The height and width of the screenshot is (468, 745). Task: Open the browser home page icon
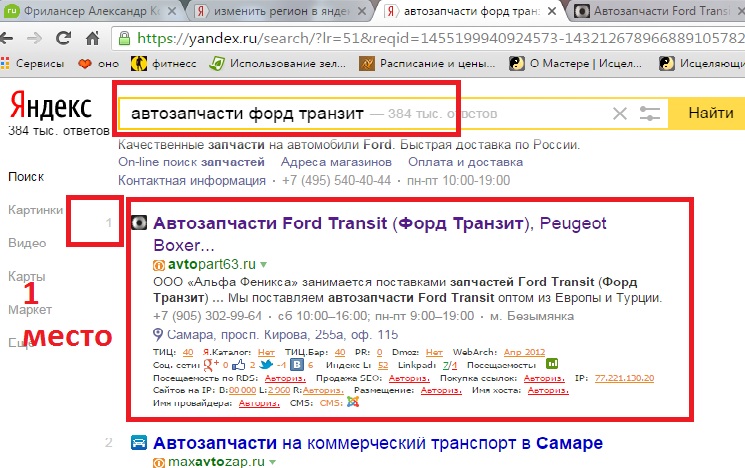(93, 38)
